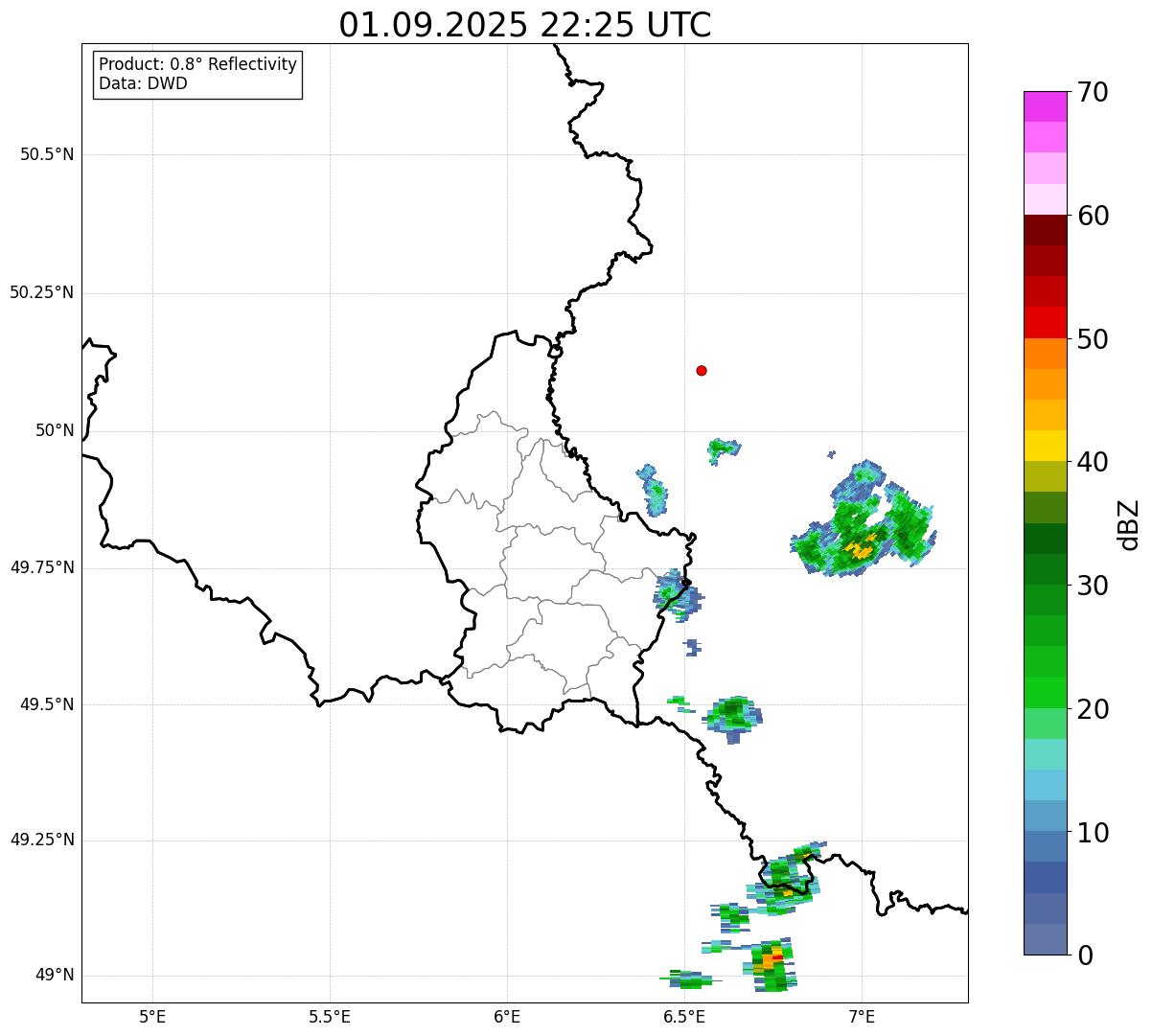
Task: Click the colorbar 0 tick label
Action: pos(1084,955)
